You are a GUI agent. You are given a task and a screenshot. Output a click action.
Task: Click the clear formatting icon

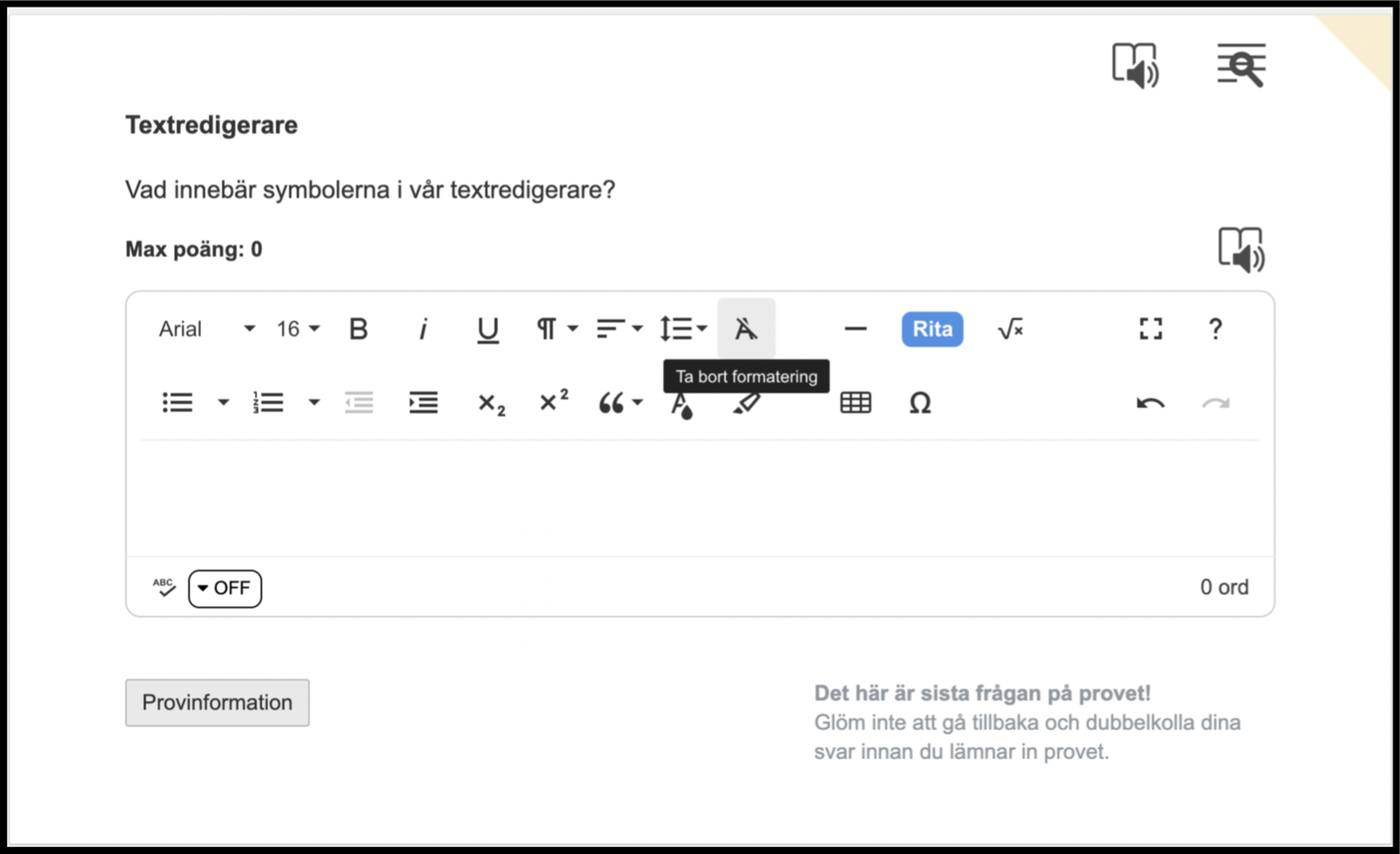coord(746,329)
